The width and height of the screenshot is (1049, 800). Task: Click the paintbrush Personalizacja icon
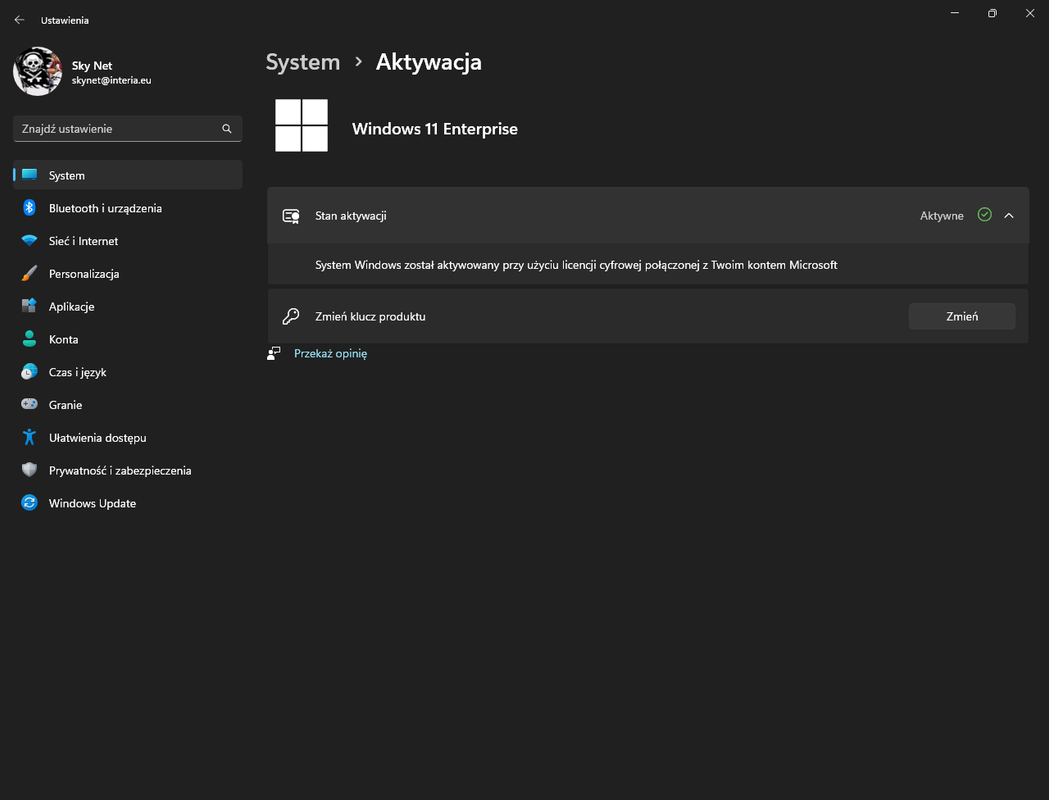(29, 273)
